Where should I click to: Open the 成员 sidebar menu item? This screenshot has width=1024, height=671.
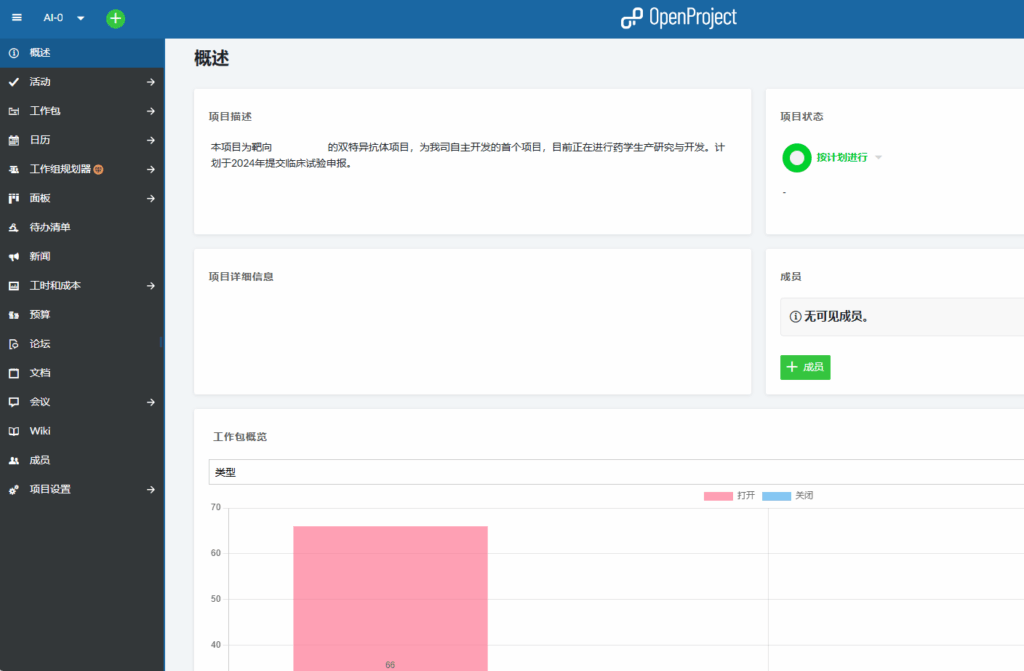click(82, 460)
